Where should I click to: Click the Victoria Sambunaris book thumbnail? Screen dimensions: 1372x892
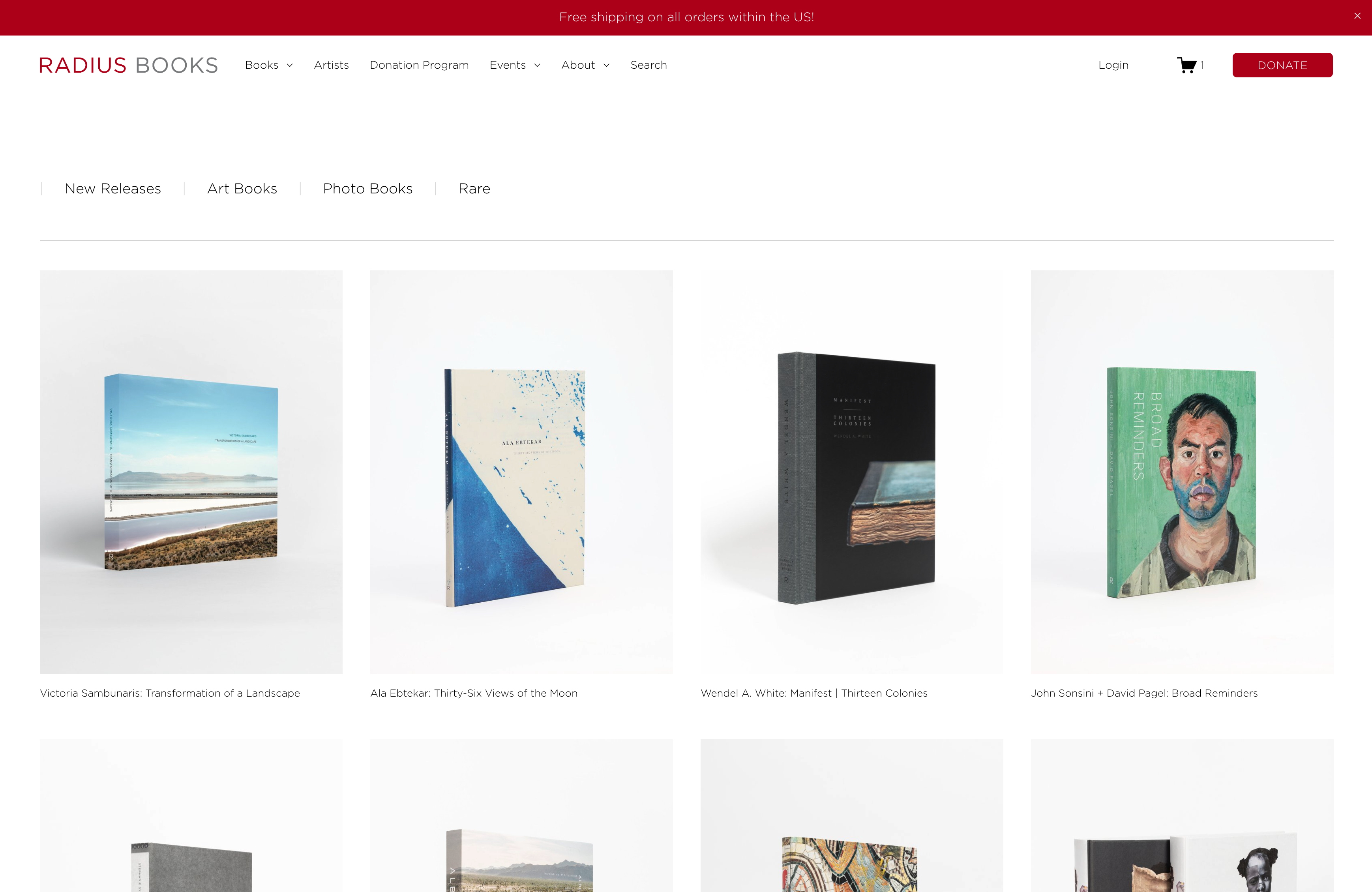(191, 471)
